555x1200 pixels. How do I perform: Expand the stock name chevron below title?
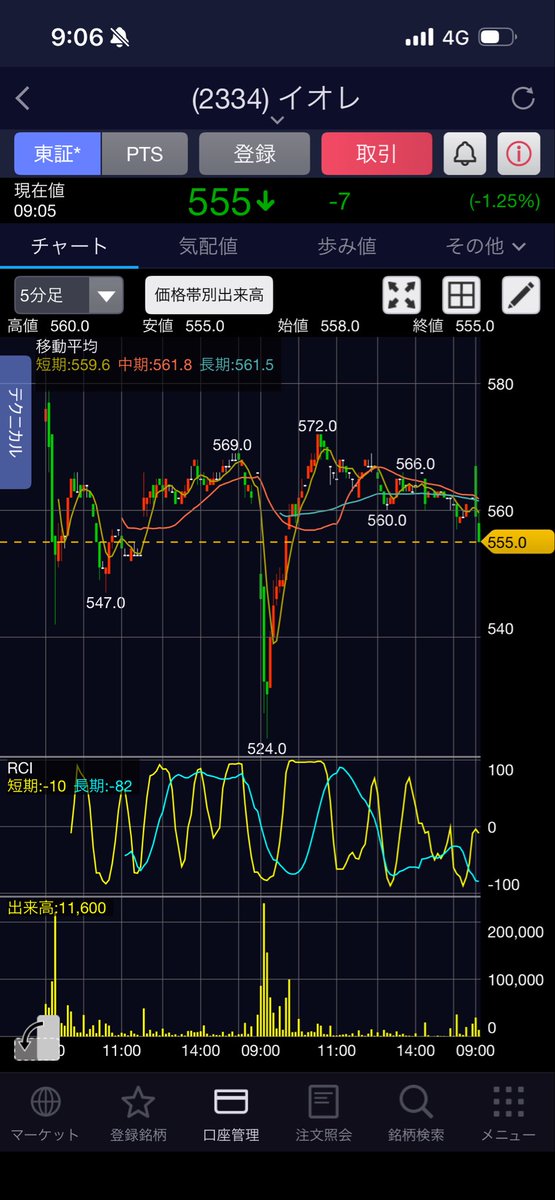click(x=277, y=120)
